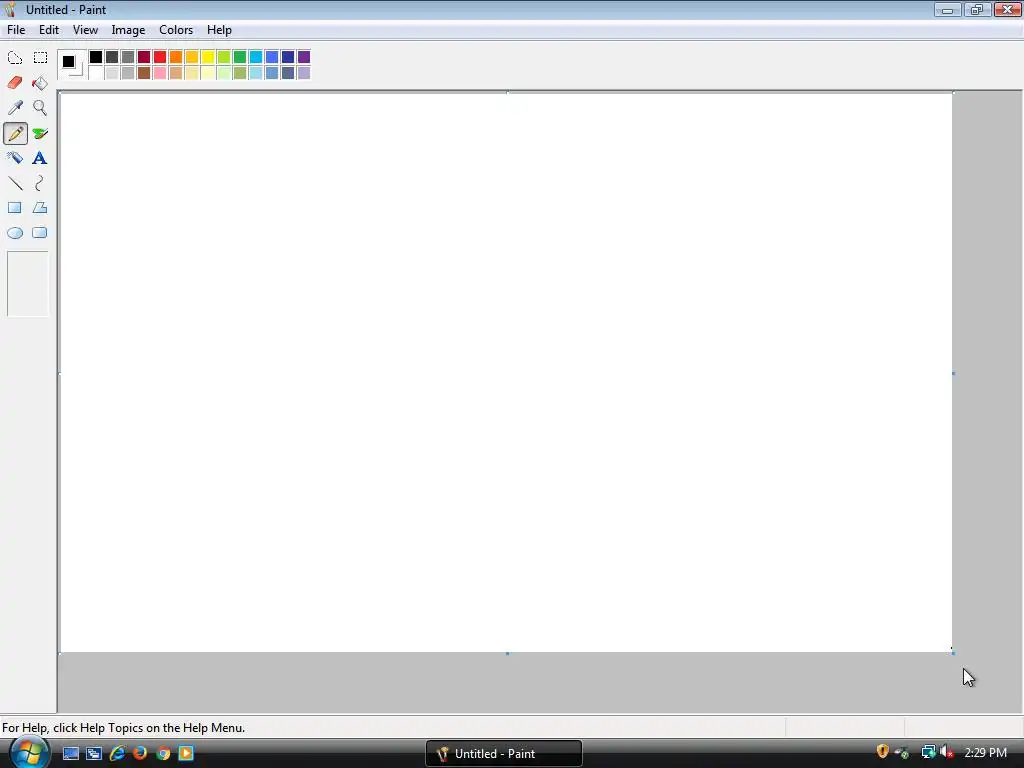Pick the dark gray color swatch
Screen dimensions: 1024x768
coord(112,57)
